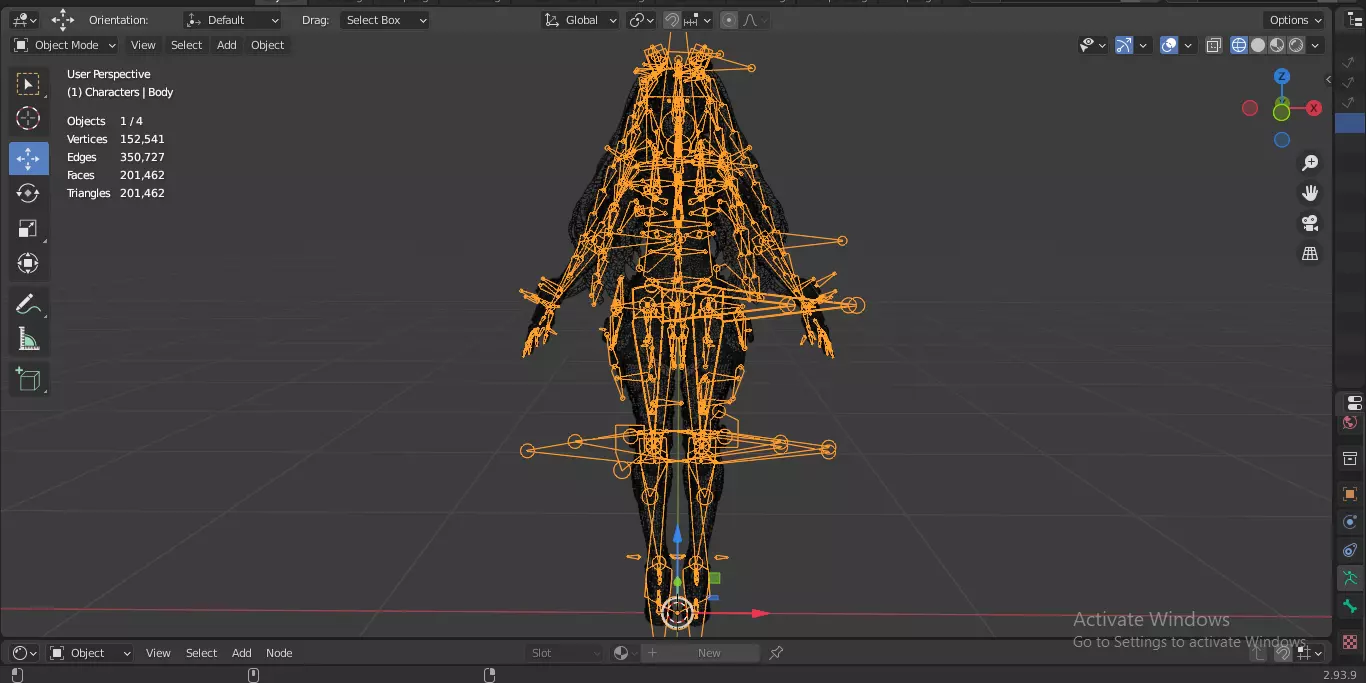Viewport: 1366px width, 683px height.
Task: Select the Annotate tool
Action: pyautogui.click(x=28, y=304)
